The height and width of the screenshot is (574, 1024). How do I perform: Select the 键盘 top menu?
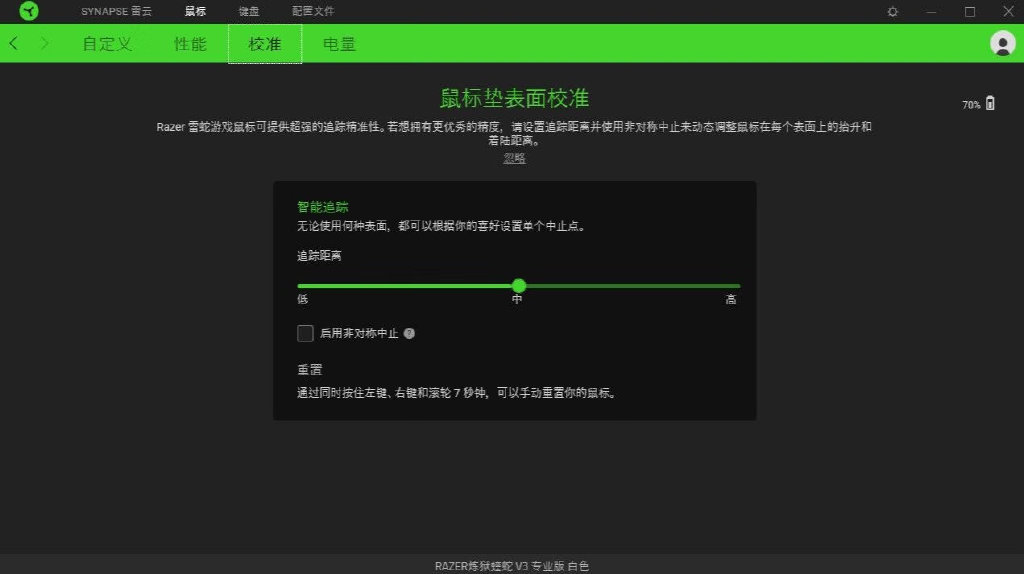(249, 11)
